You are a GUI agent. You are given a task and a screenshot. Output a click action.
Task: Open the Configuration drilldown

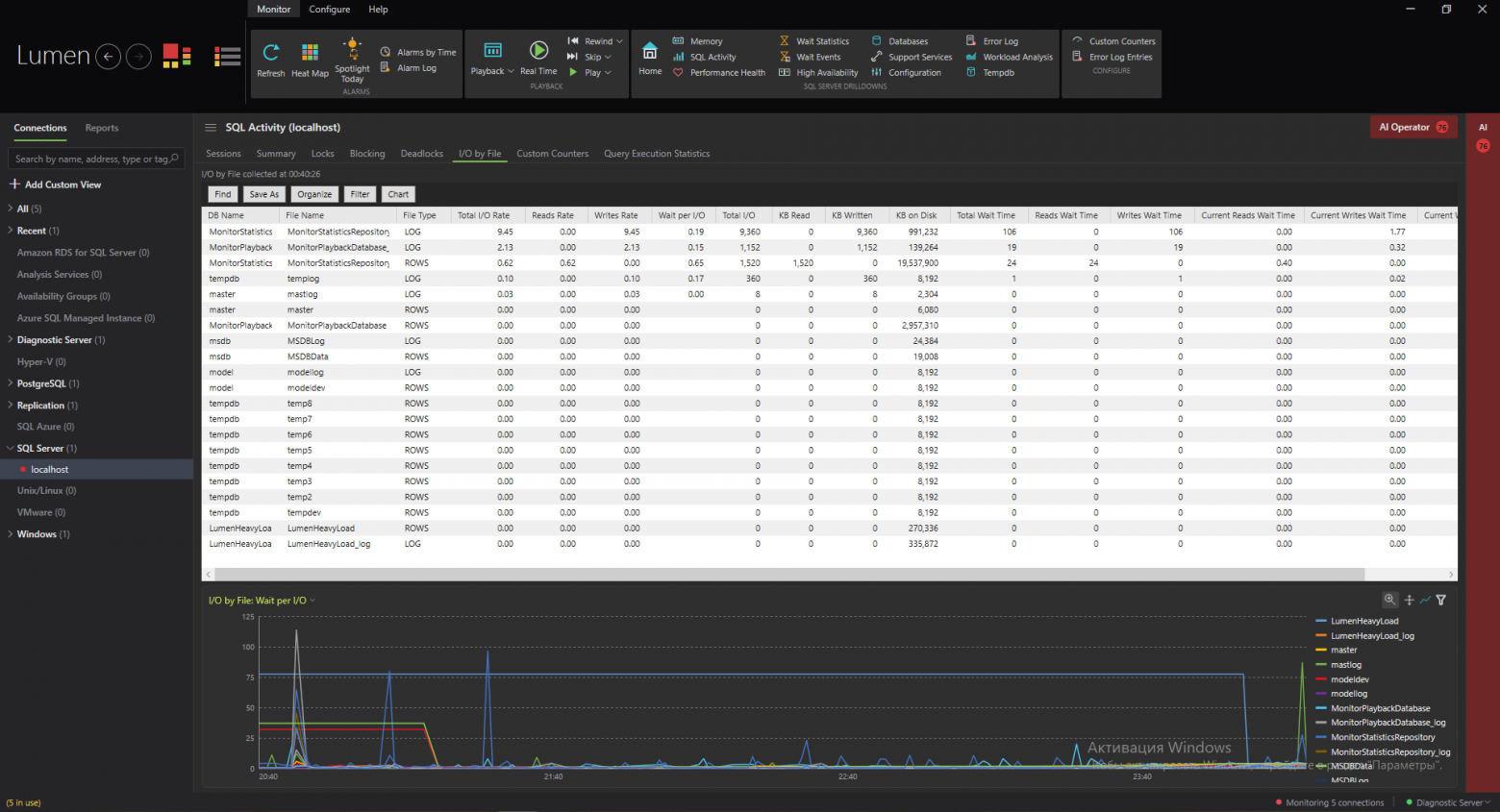coord(906,72)
